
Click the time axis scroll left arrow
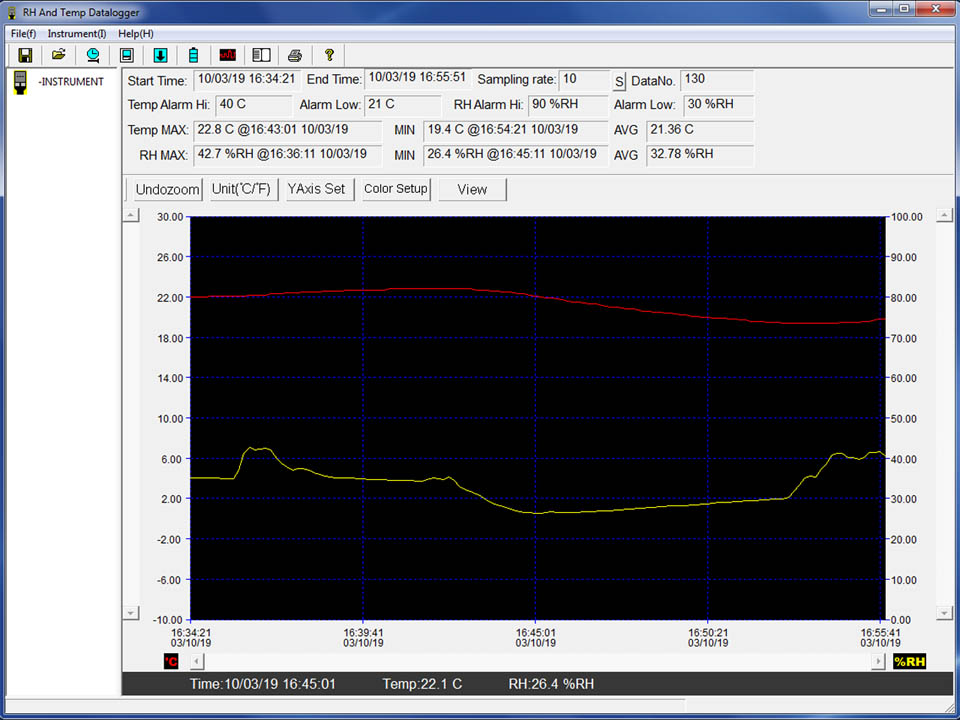pyautogui.click(x=197, y=661)
